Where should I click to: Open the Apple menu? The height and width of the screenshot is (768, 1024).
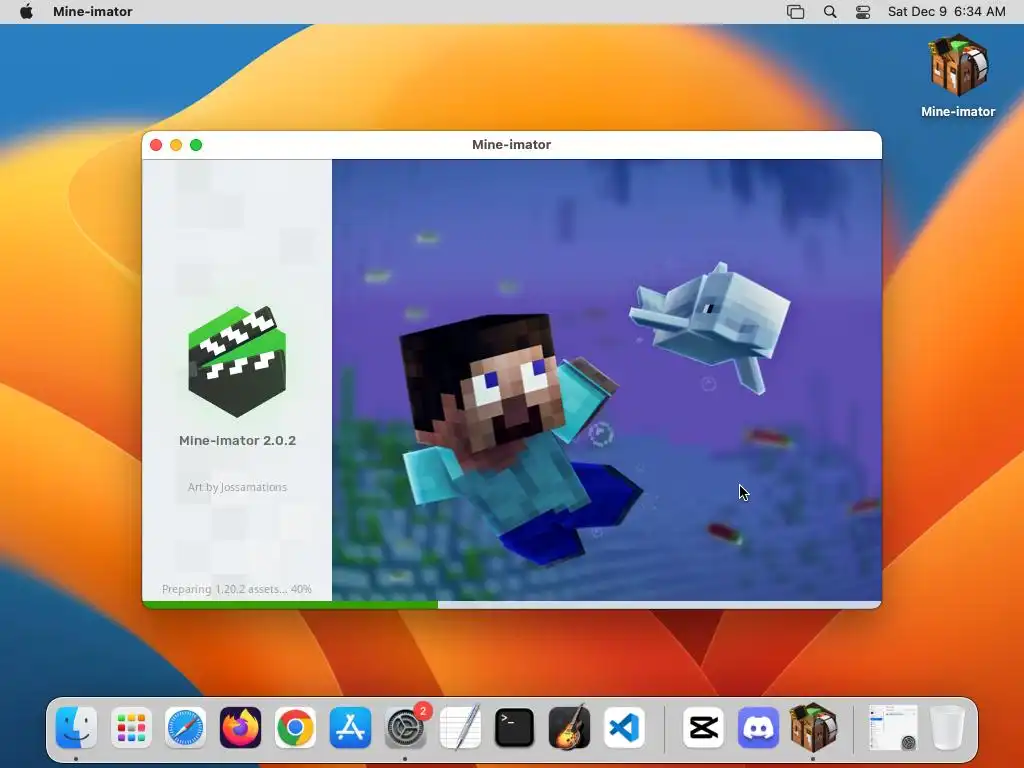pyautogui.click(x=26, y=12)
